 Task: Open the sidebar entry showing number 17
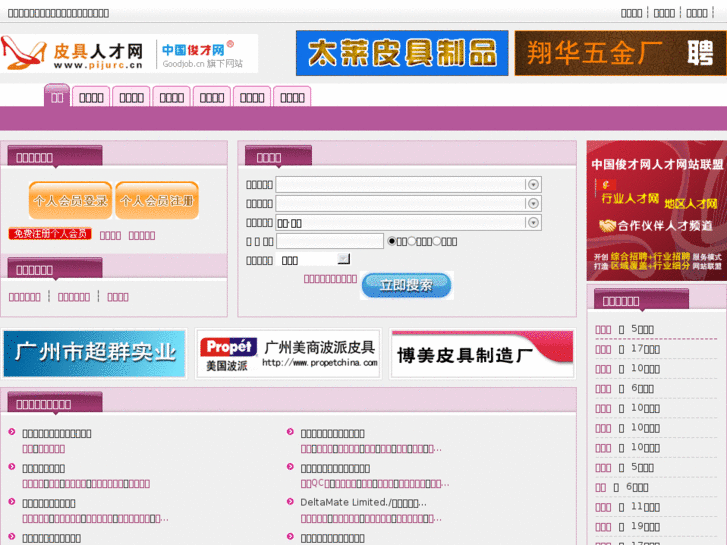coord(627,349)
